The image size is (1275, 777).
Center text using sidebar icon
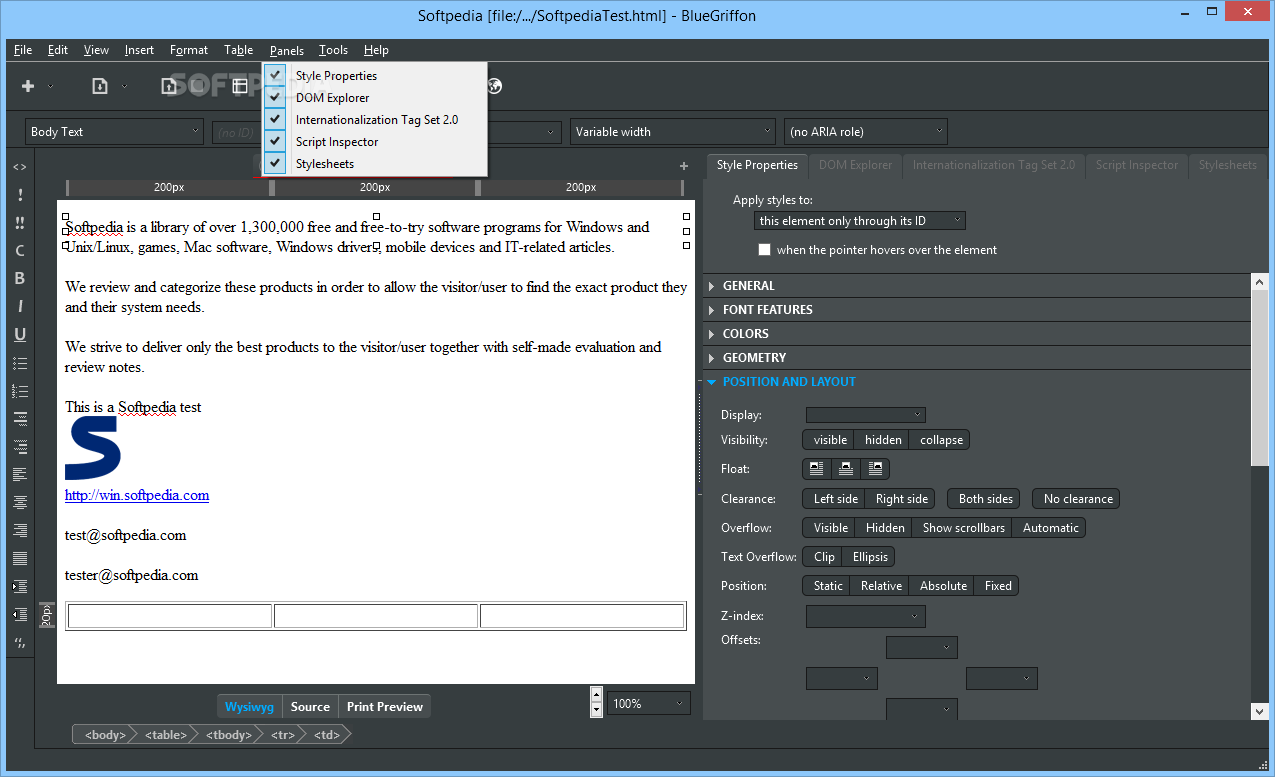pos(20,503)
